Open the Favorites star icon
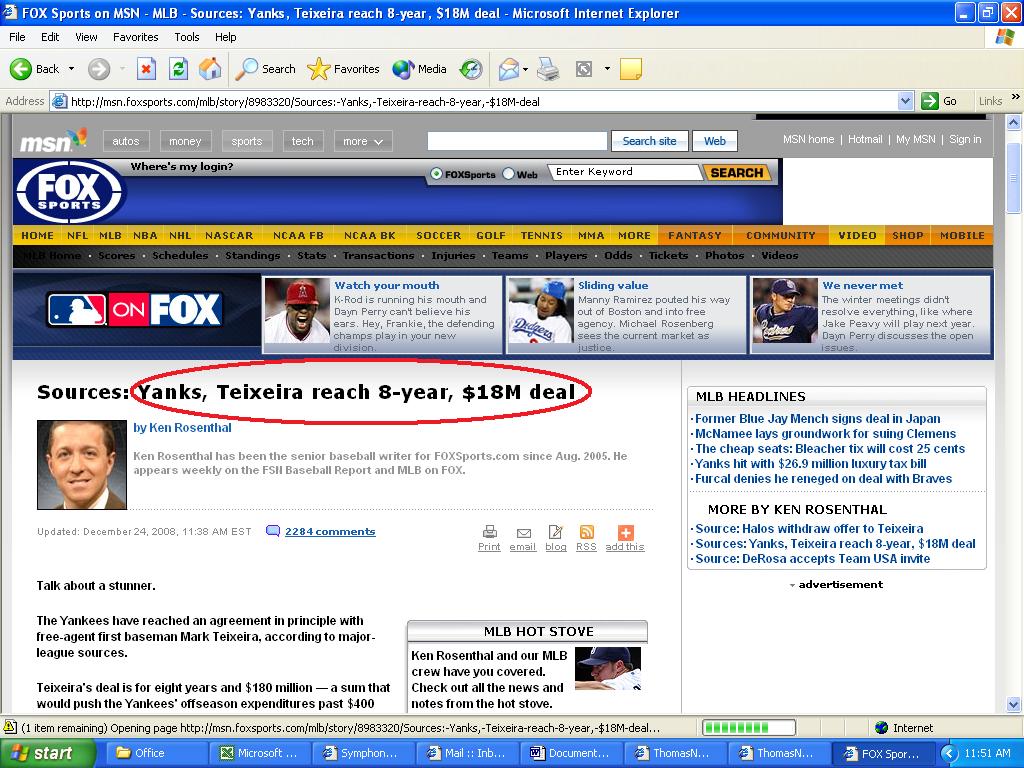1024x768 pixels. point(319,69)
